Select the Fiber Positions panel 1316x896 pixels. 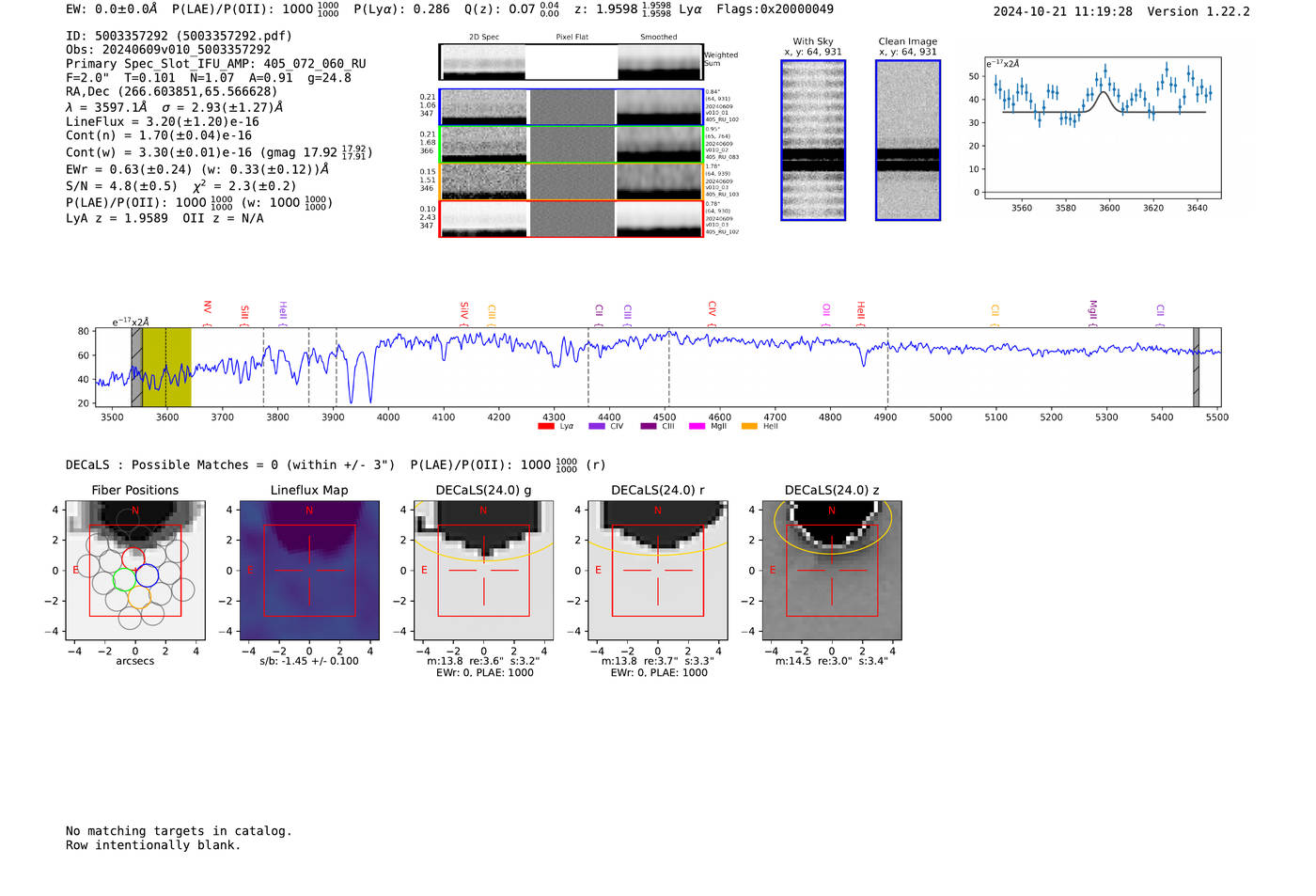135,570
